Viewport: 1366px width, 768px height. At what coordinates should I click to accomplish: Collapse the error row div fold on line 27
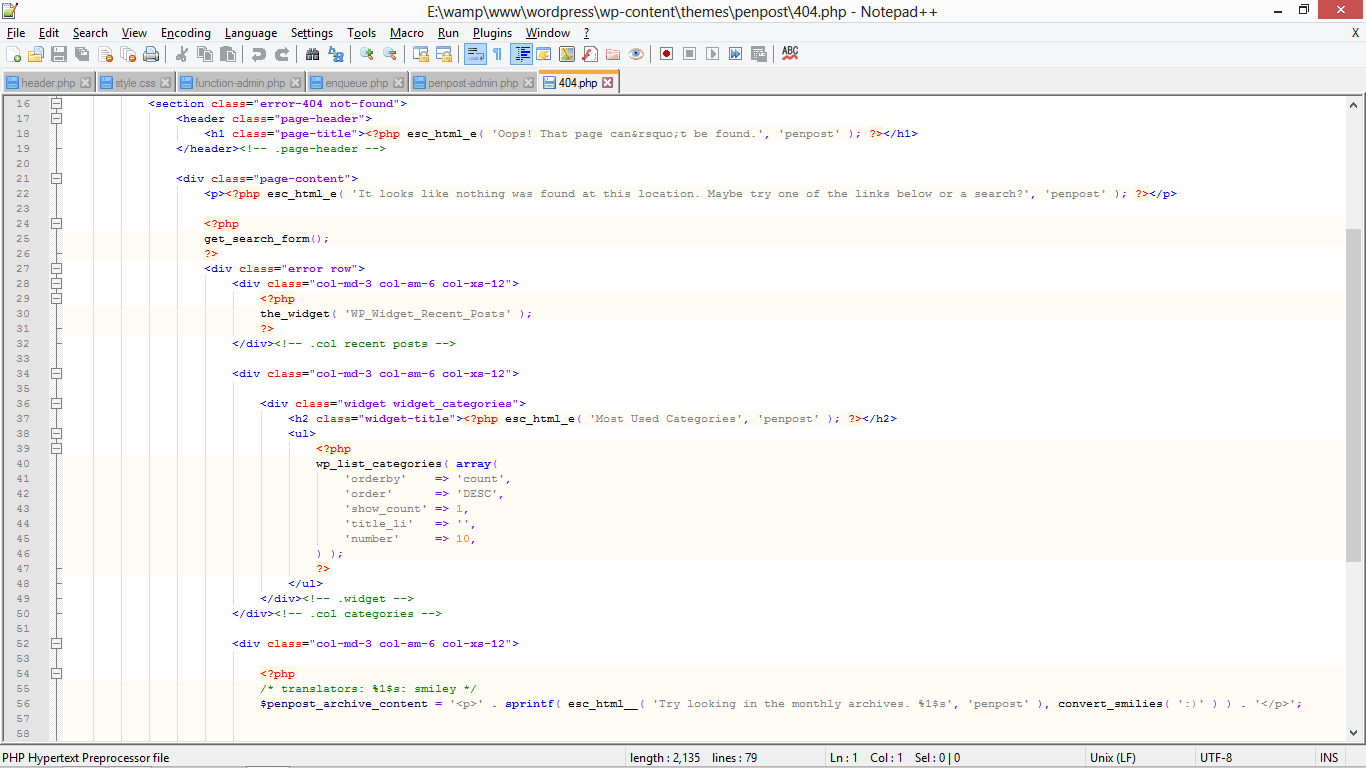coord(57,269)
